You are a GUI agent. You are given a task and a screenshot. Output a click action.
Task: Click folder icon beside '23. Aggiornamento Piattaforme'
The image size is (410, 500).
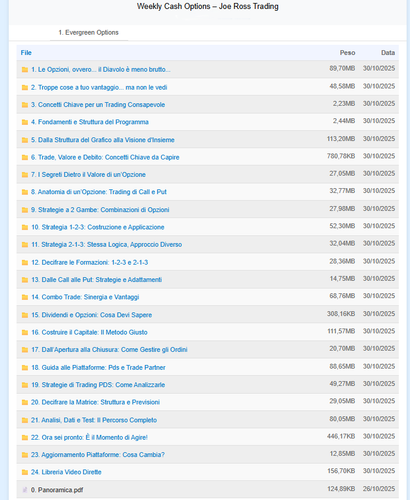tap(25, 455)
